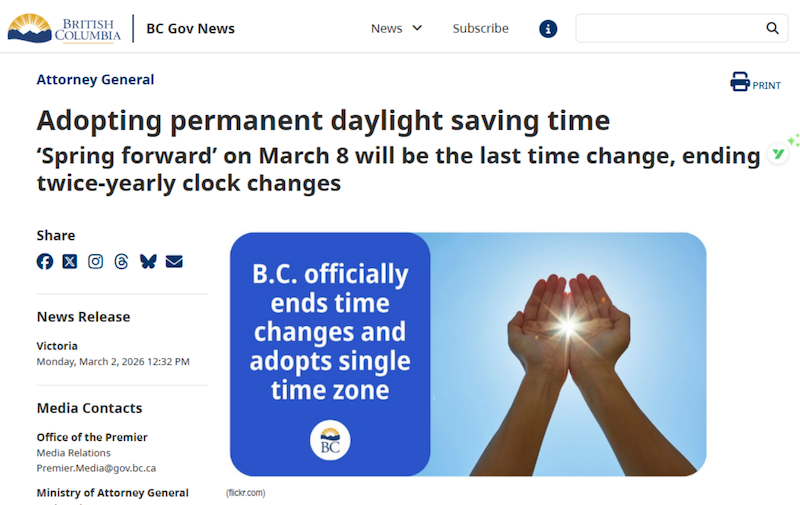
Task: Click the flickr.com image caption
Action: (x=246, y=493)
